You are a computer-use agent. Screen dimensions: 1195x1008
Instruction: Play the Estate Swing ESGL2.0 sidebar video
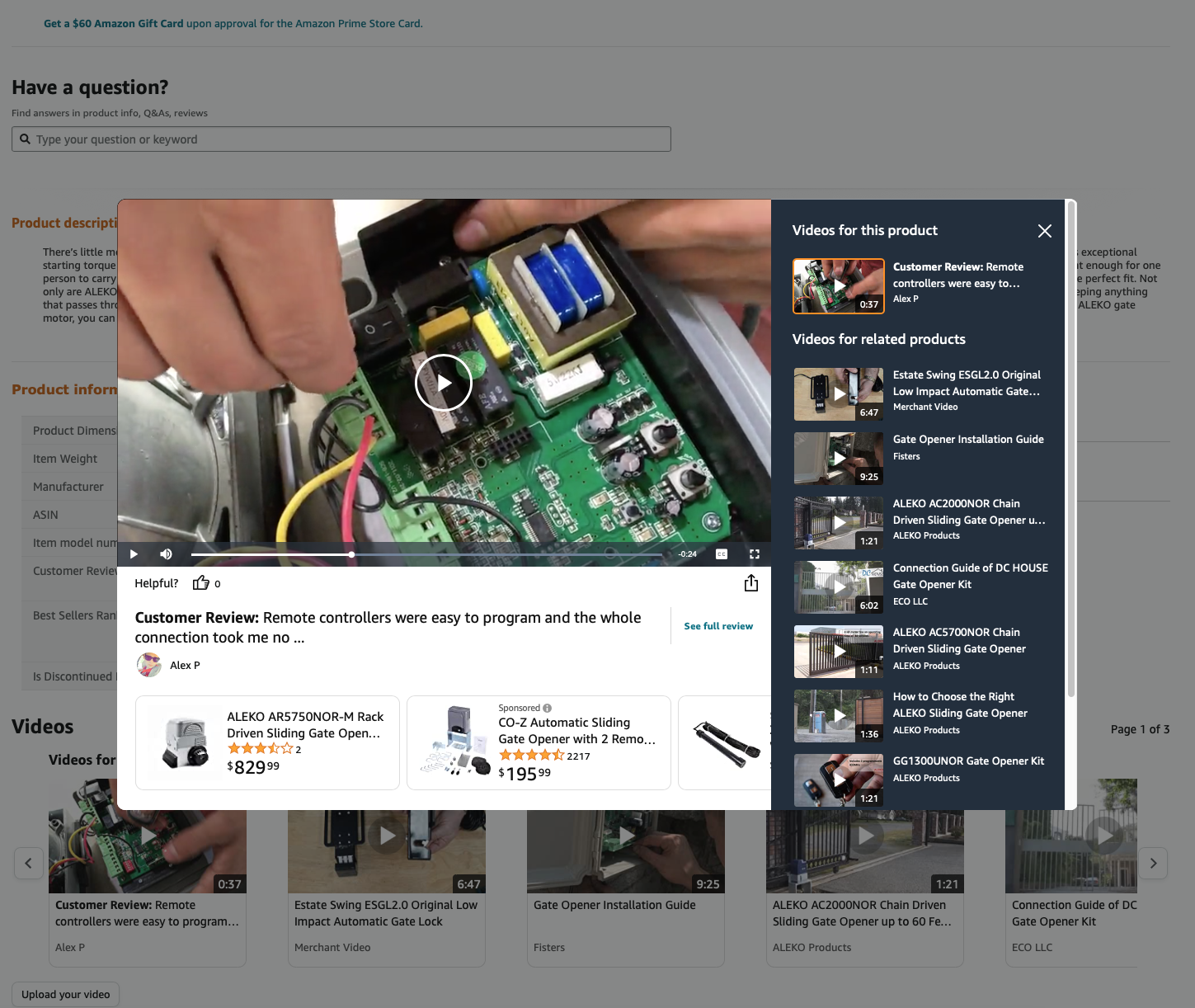coord(839,394)
